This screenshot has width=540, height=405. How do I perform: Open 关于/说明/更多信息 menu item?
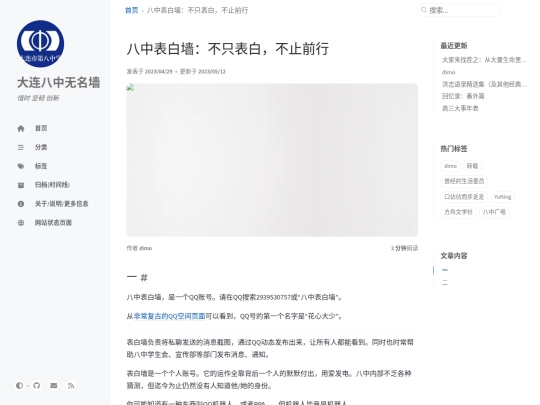pyautogui.click(x=62, y=204)
